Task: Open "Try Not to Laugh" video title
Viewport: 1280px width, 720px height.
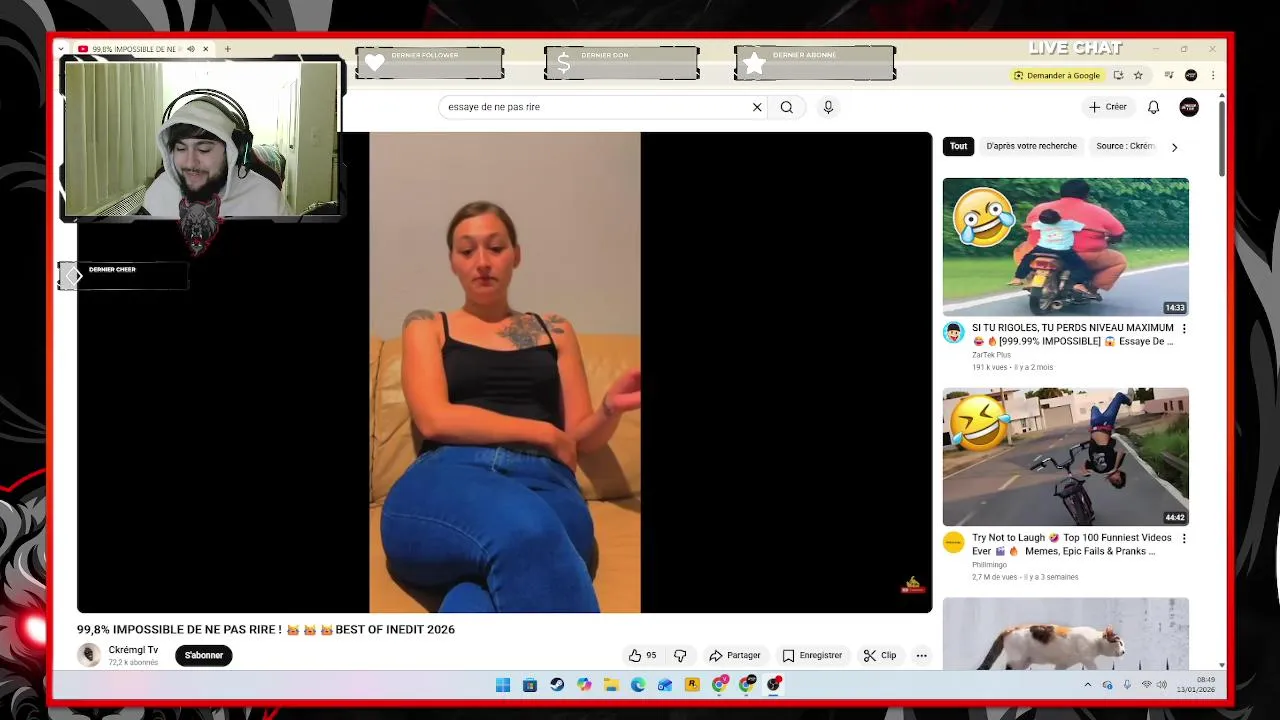Action: pyautogui.click(x=1071, y=544)
